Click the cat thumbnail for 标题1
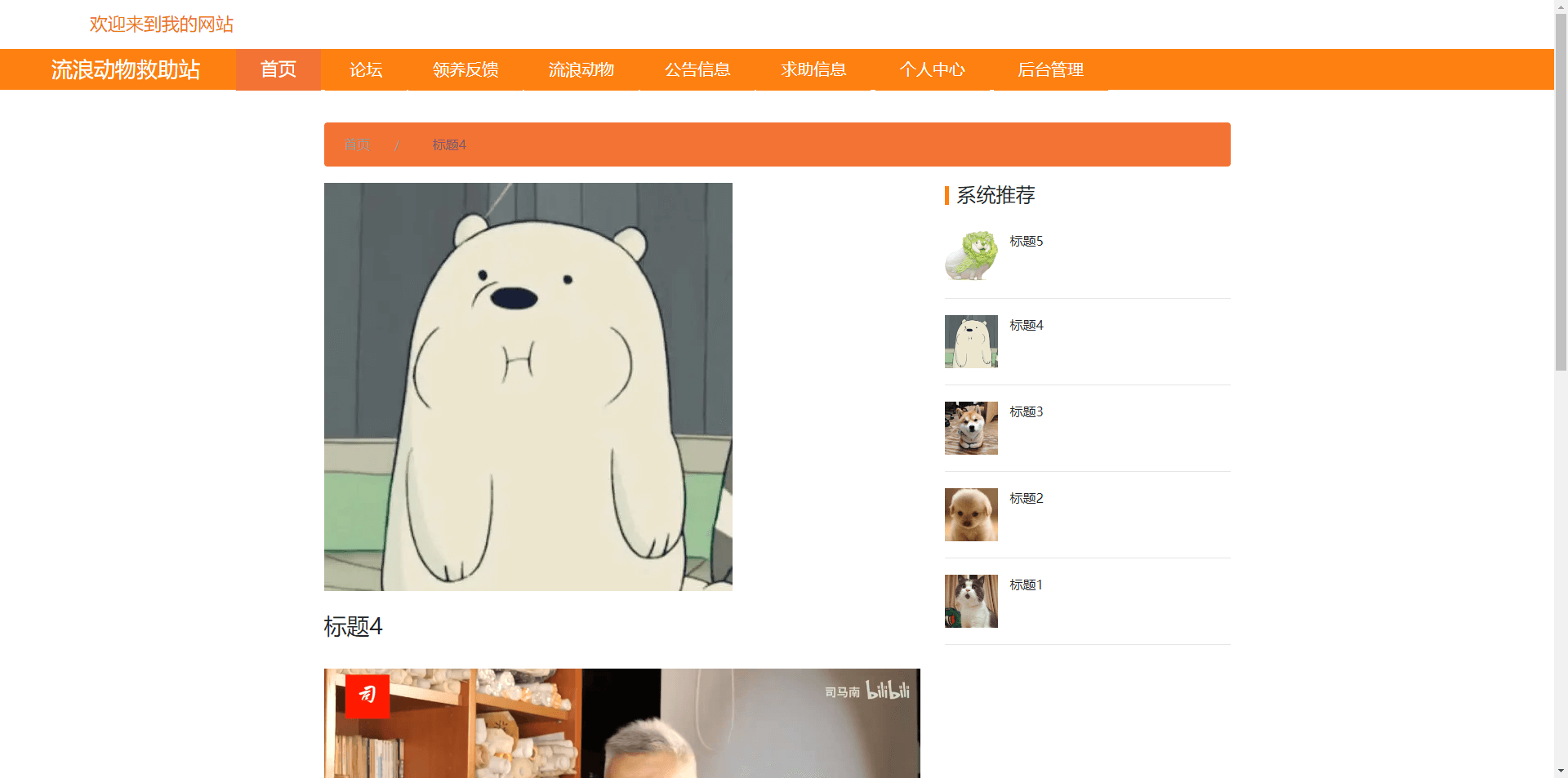Screen dimensions: 1568x778 (x=971, y=601)
